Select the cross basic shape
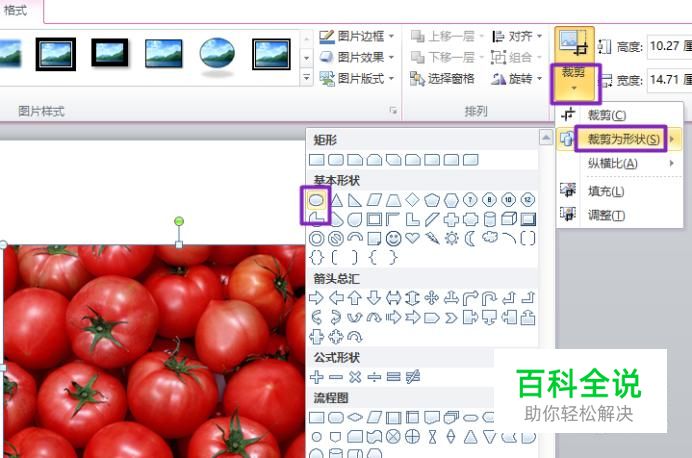Screen dimensions: 692x458 tap(451, 219)
